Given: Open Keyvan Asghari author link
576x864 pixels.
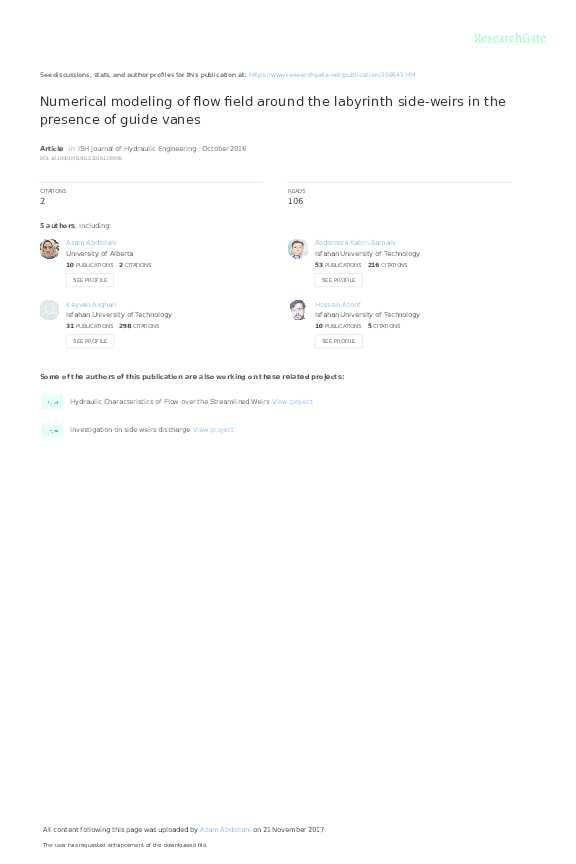Looking at the screenshot, I should [x=91, y=304].
